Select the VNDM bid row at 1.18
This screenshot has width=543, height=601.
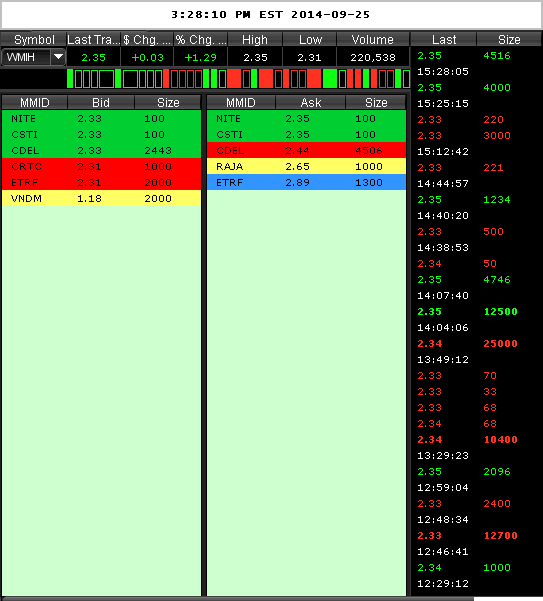click(x=102, y=199)
